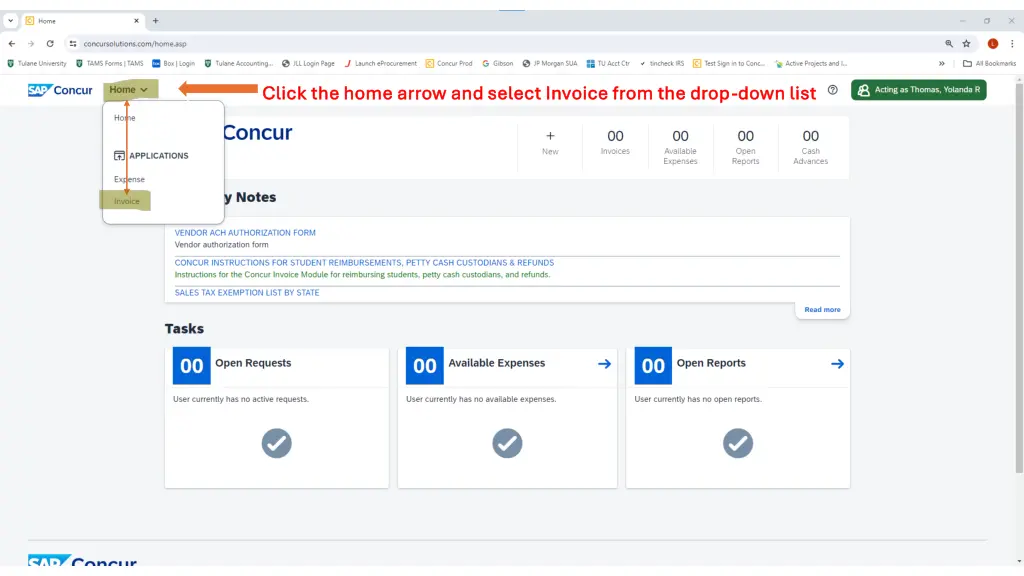Close the Home browser tab
The height and width of the screenshot is (576, 1024).
(136, 21)
